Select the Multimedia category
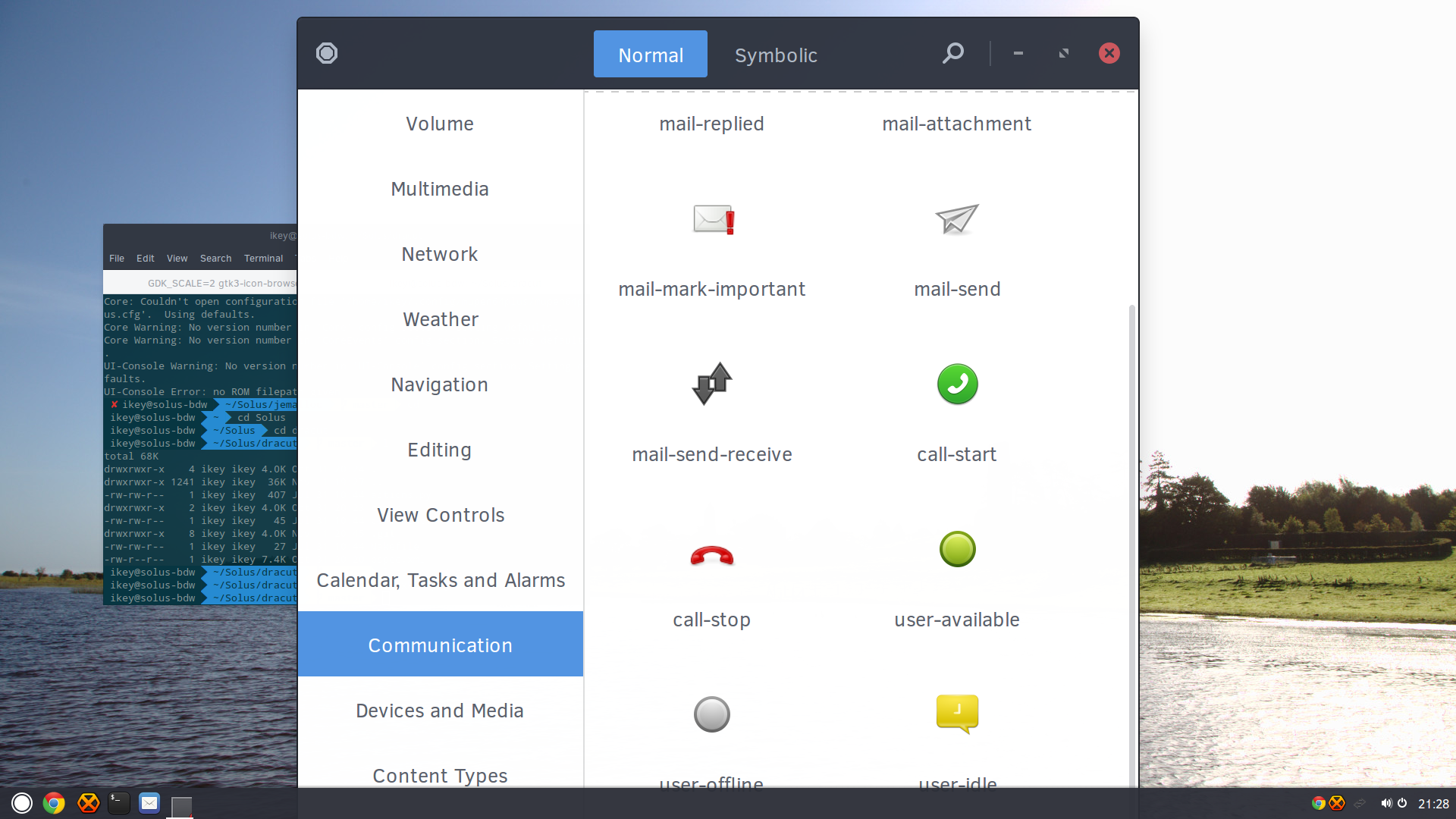Viewport: 1456px width, 819px height. [x=440, y=189]
